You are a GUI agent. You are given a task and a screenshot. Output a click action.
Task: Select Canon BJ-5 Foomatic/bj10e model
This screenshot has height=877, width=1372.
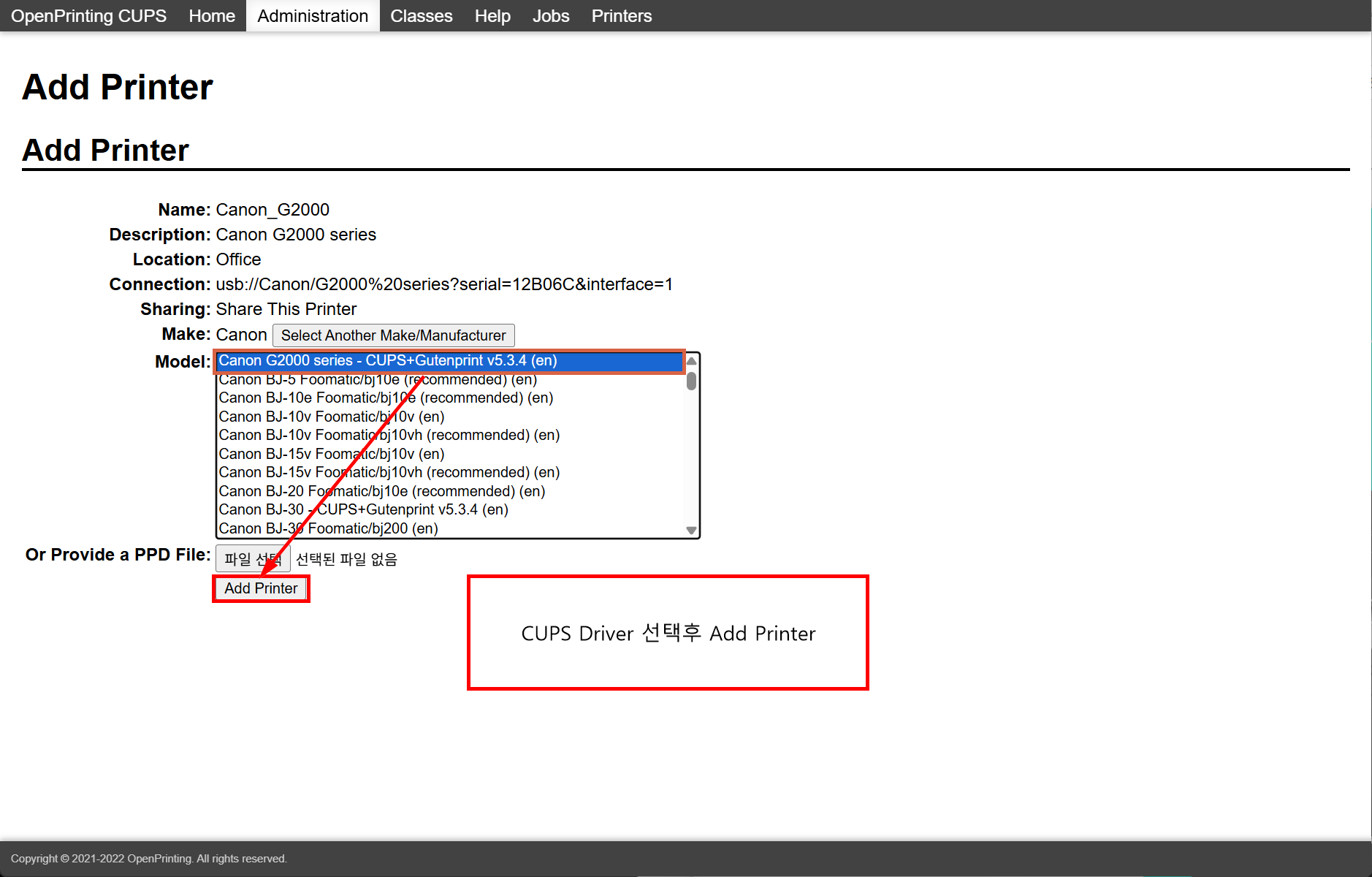point(449,379)
